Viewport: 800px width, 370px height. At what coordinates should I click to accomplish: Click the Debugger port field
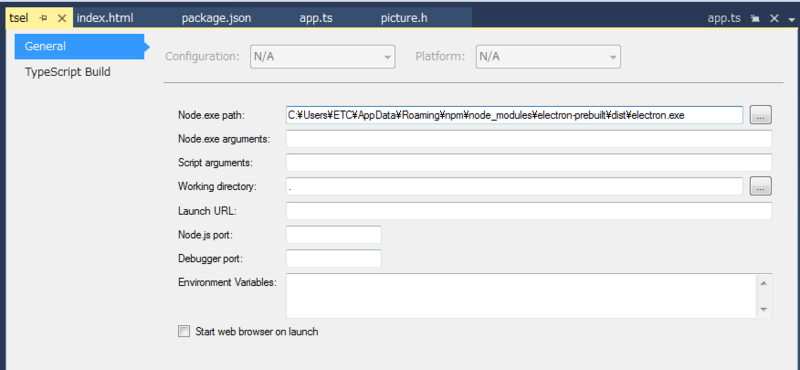coord(334,258)
